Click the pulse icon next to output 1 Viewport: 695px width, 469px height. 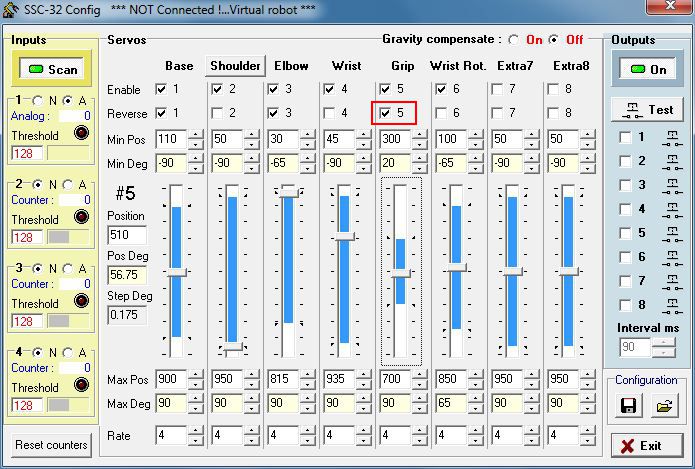click(672, 138)
